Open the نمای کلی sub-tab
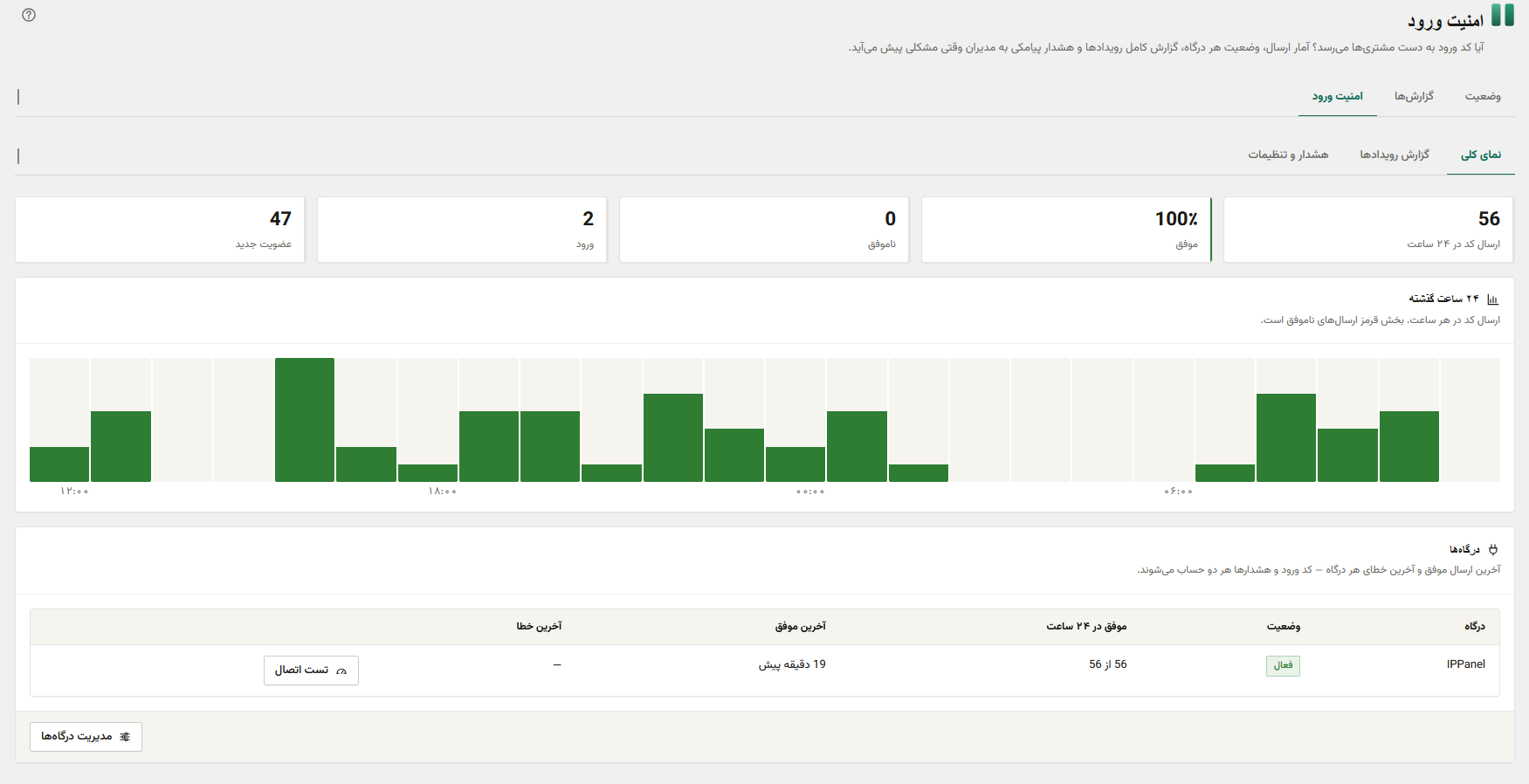Viewport: 1529px width, 784px height. (x=1481, y=155)
